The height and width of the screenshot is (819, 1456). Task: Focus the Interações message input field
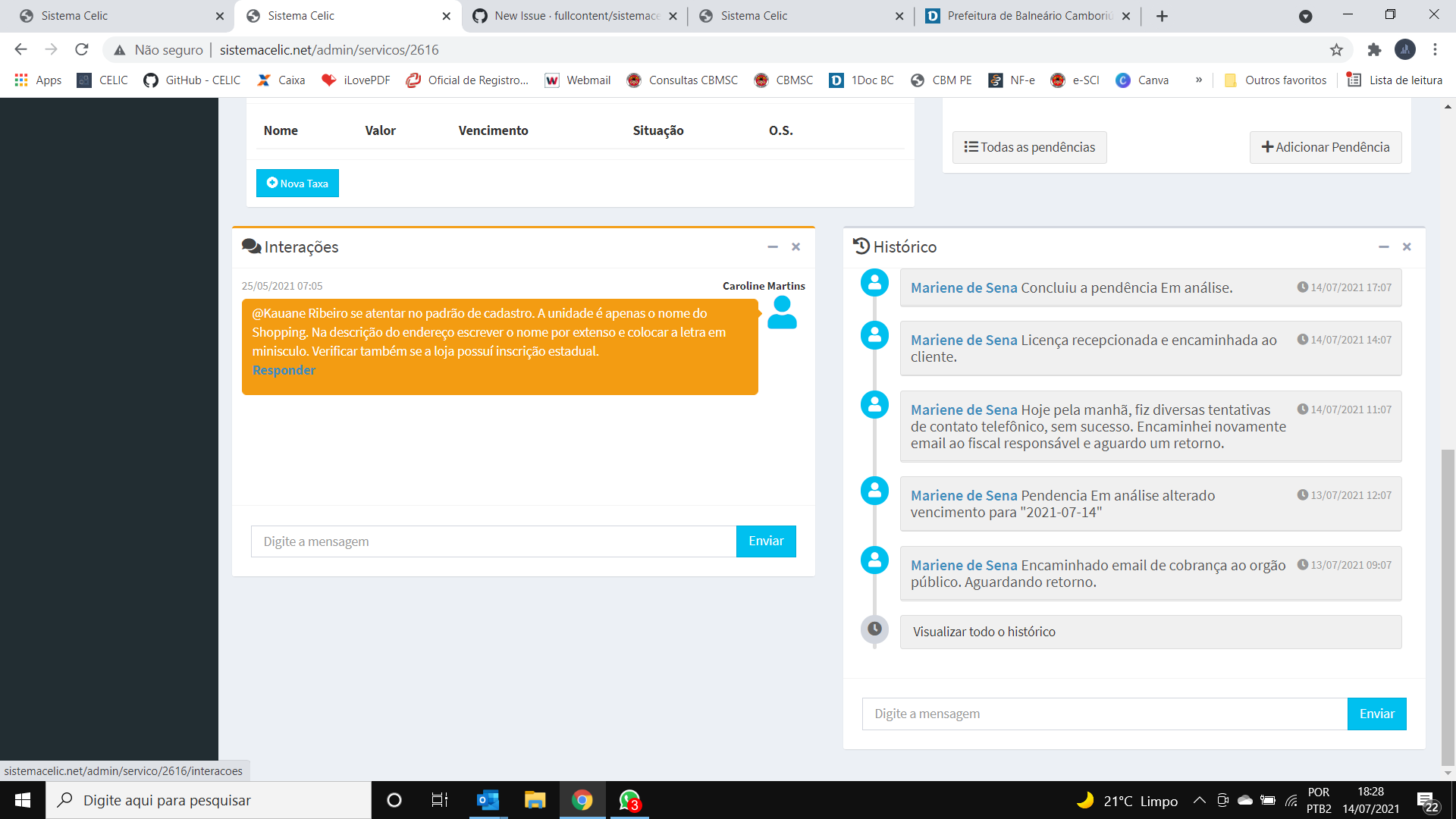pyautogui.click(x=494, y=541)
